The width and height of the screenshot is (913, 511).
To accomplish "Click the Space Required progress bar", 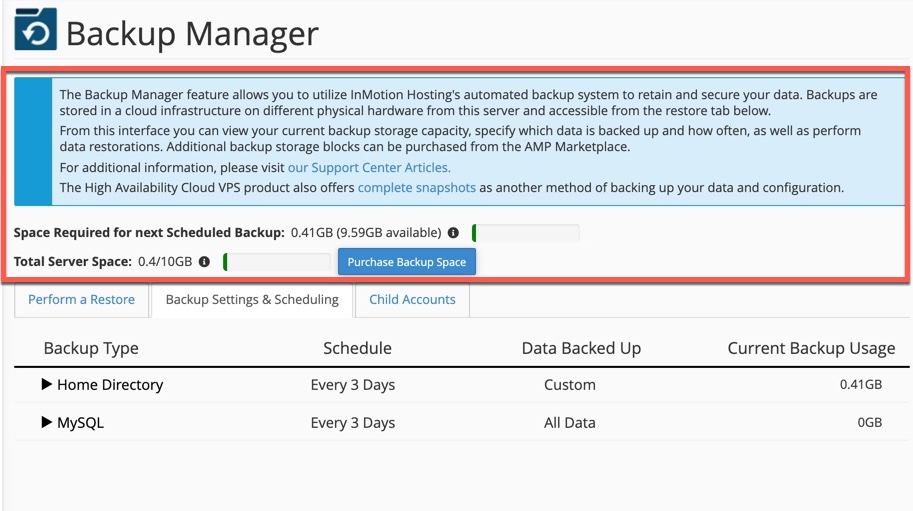I will tap(526, 233).
